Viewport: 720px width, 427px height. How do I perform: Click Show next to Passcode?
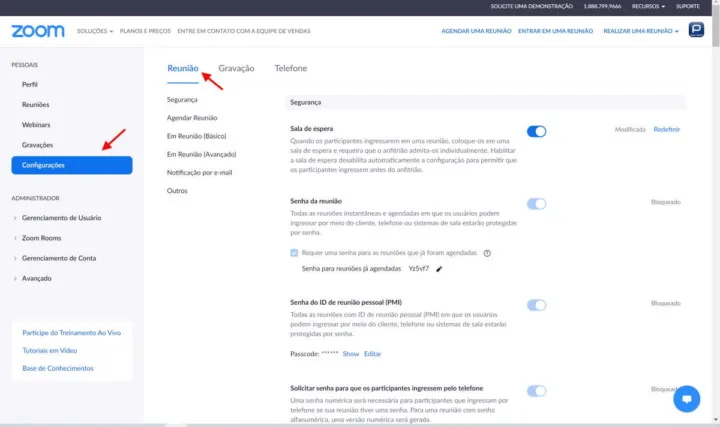click(350, 354)
